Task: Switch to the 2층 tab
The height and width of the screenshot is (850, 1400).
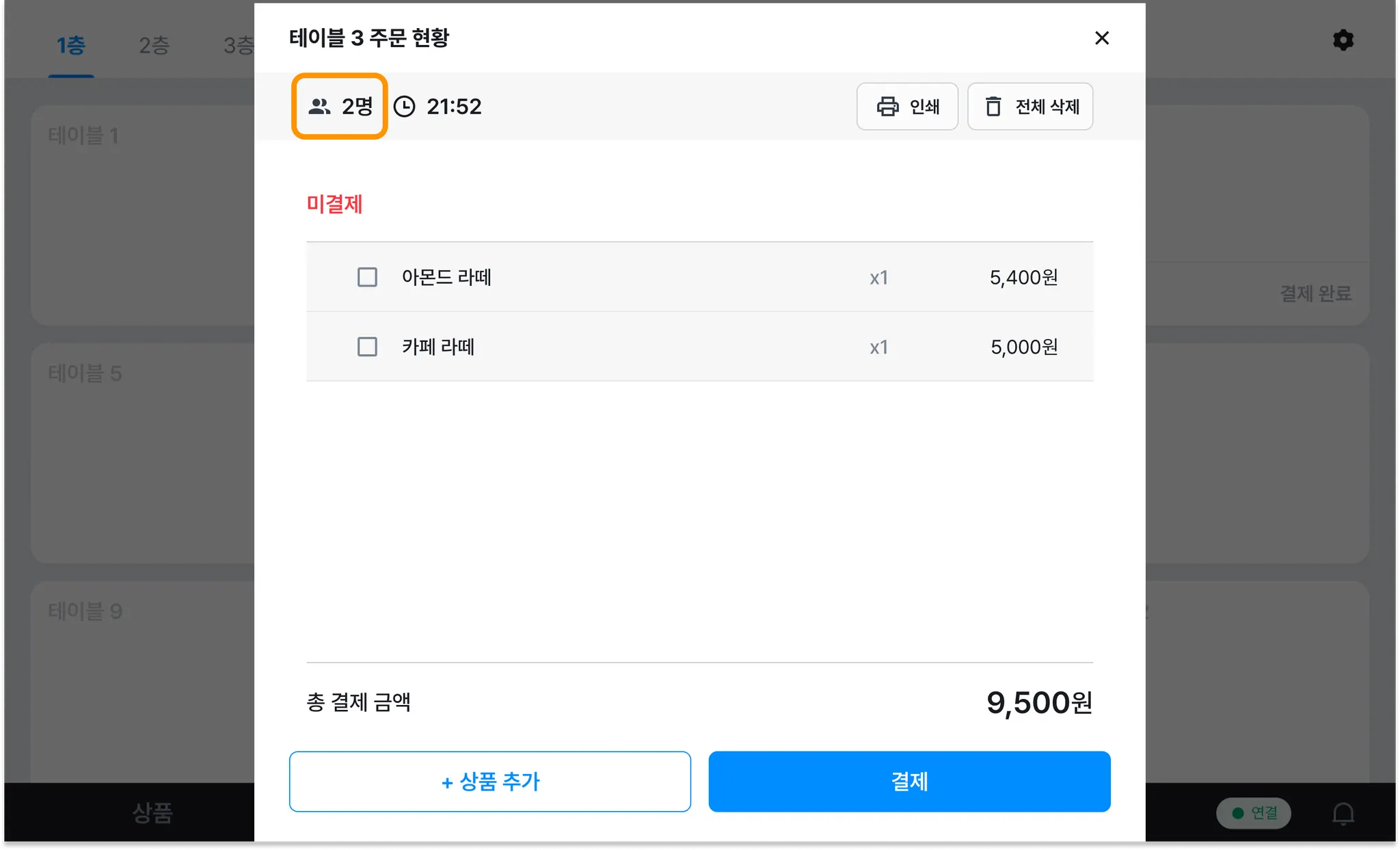Action: coord(154,46)
